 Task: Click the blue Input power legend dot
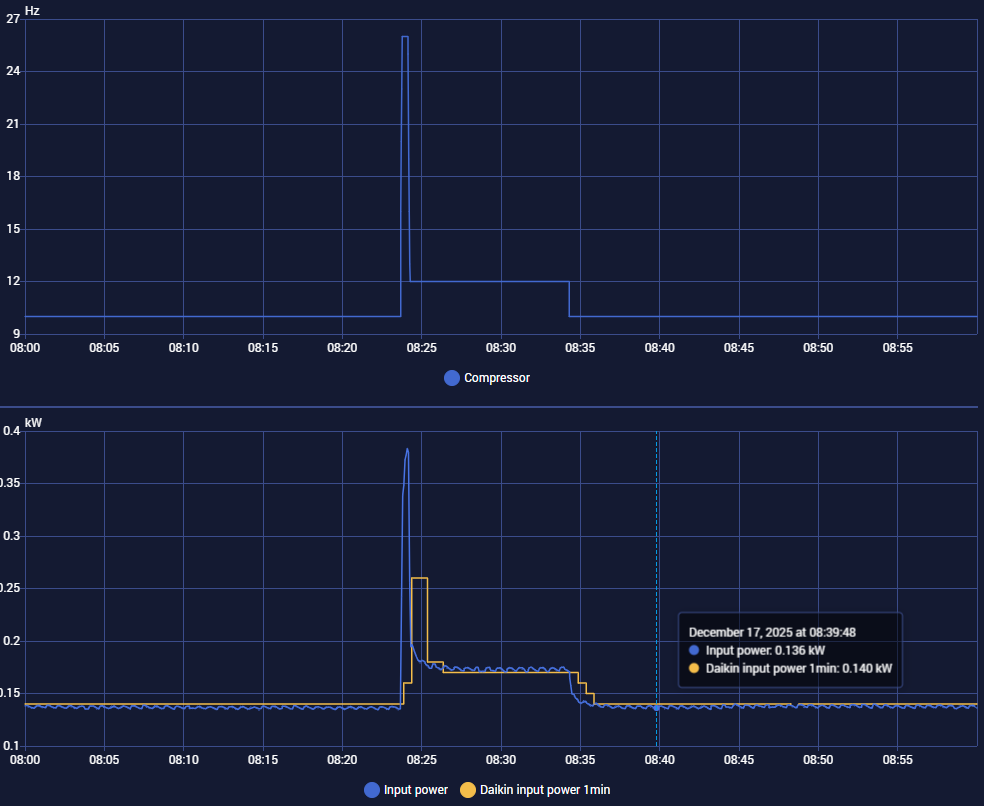[x=372, y=790]
